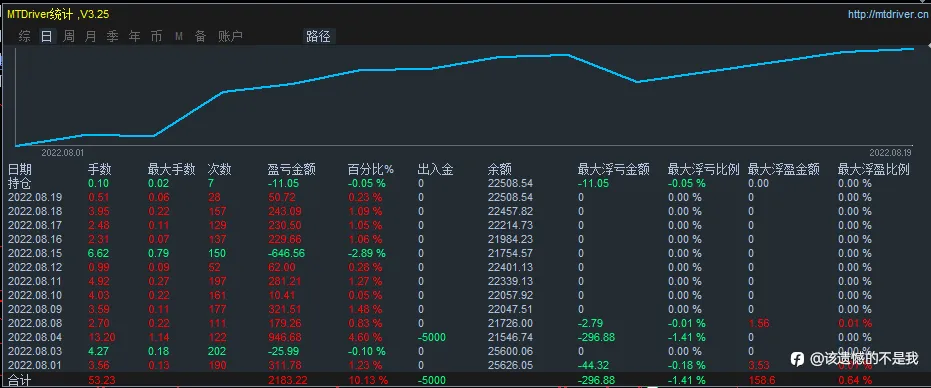Switch to the 季 quarterly tab
931x388 pixels.
[112, 37]
